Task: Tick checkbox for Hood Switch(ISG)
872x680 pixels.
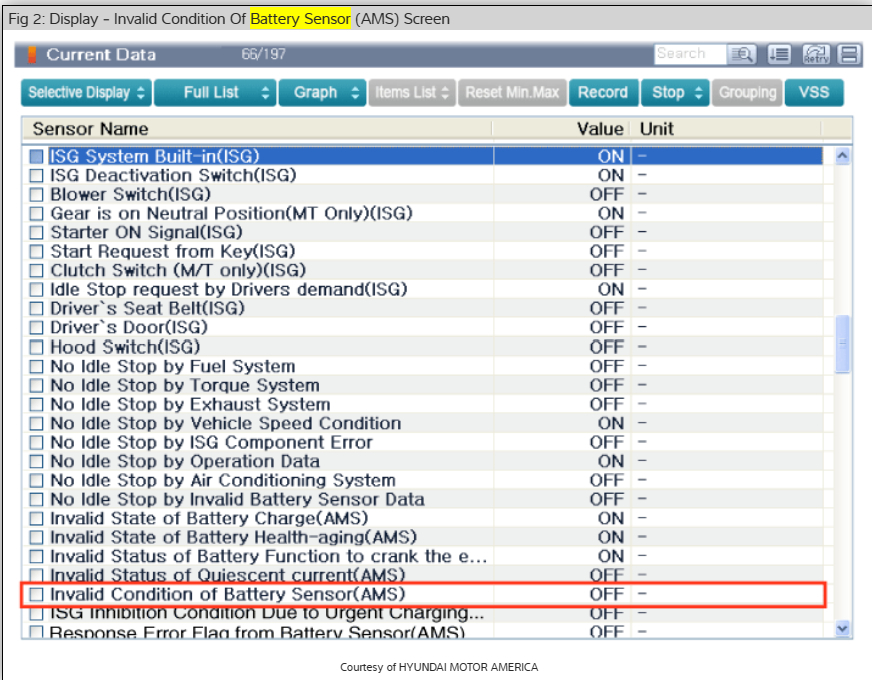Action: (36, 347)
